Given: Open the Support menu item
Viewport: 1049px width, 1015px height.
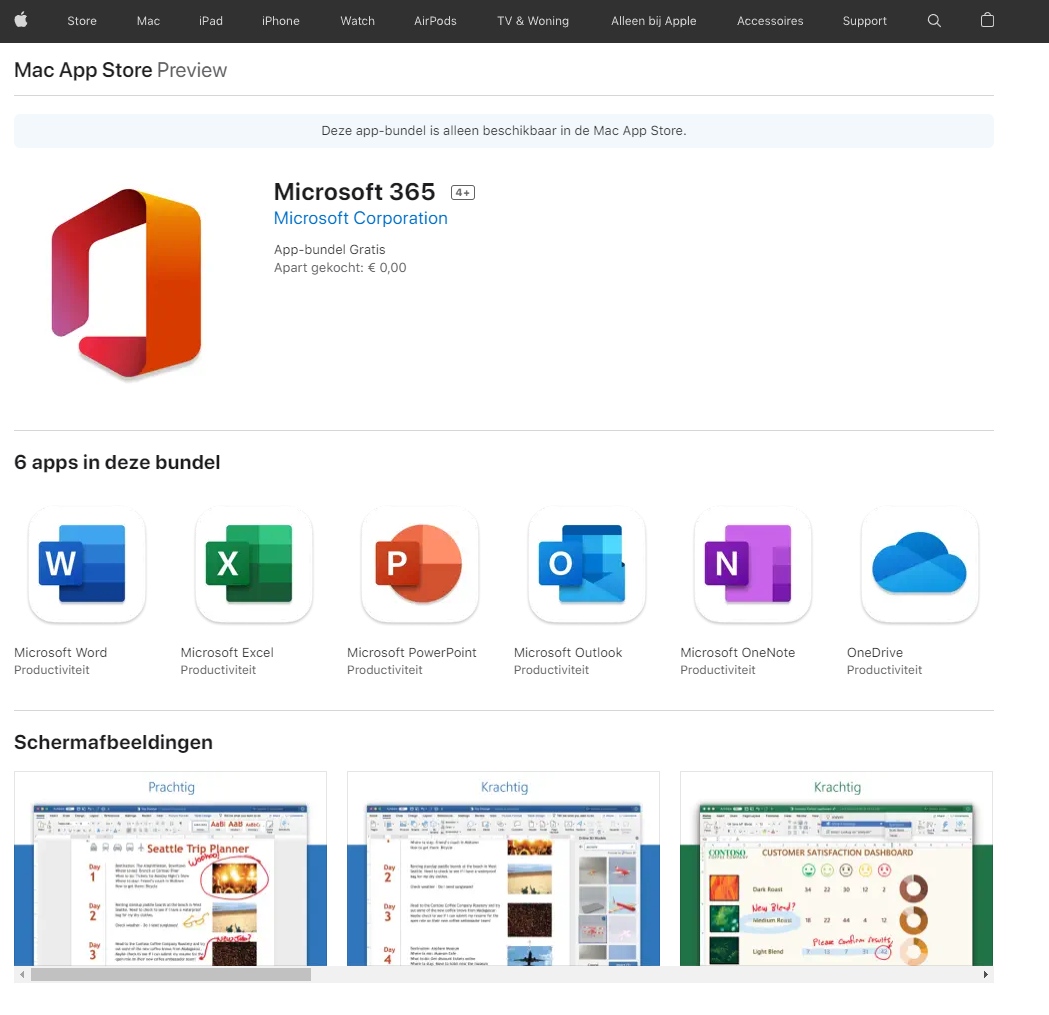Looking at the screenshot, I should (x=864, y=21).
